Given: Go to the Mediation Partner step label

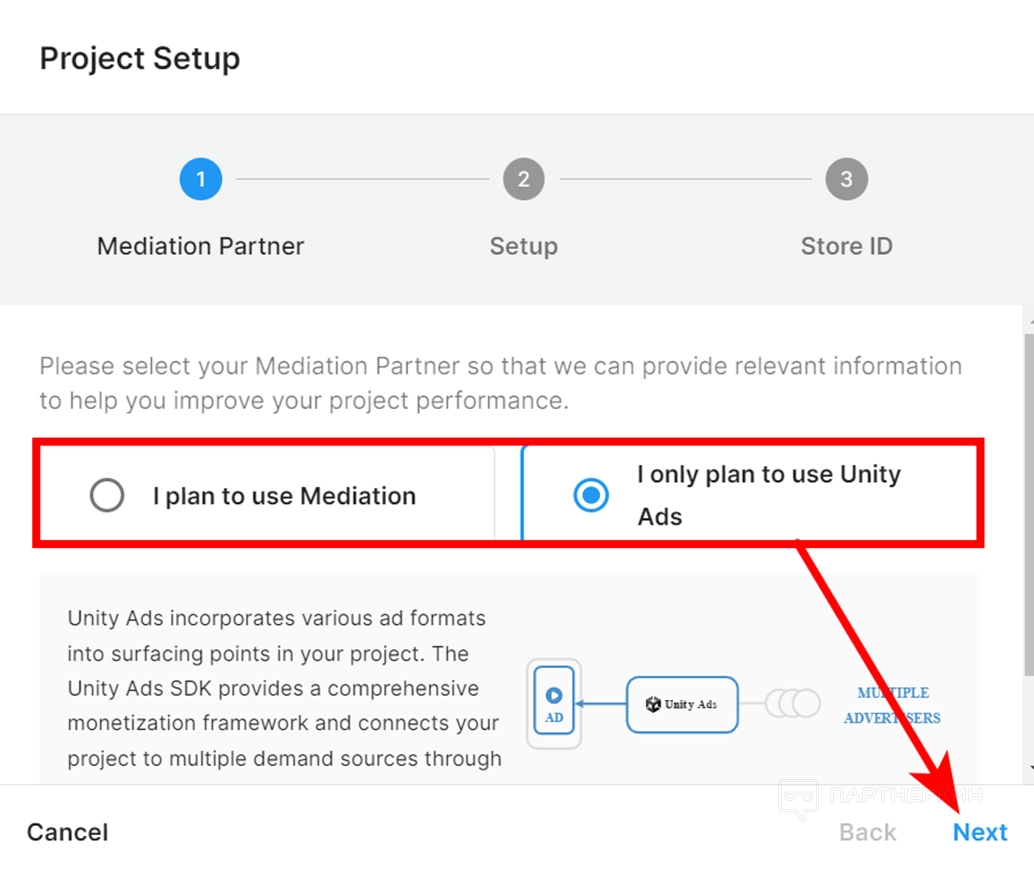Looking at the screenshot, I should (200, 246).
